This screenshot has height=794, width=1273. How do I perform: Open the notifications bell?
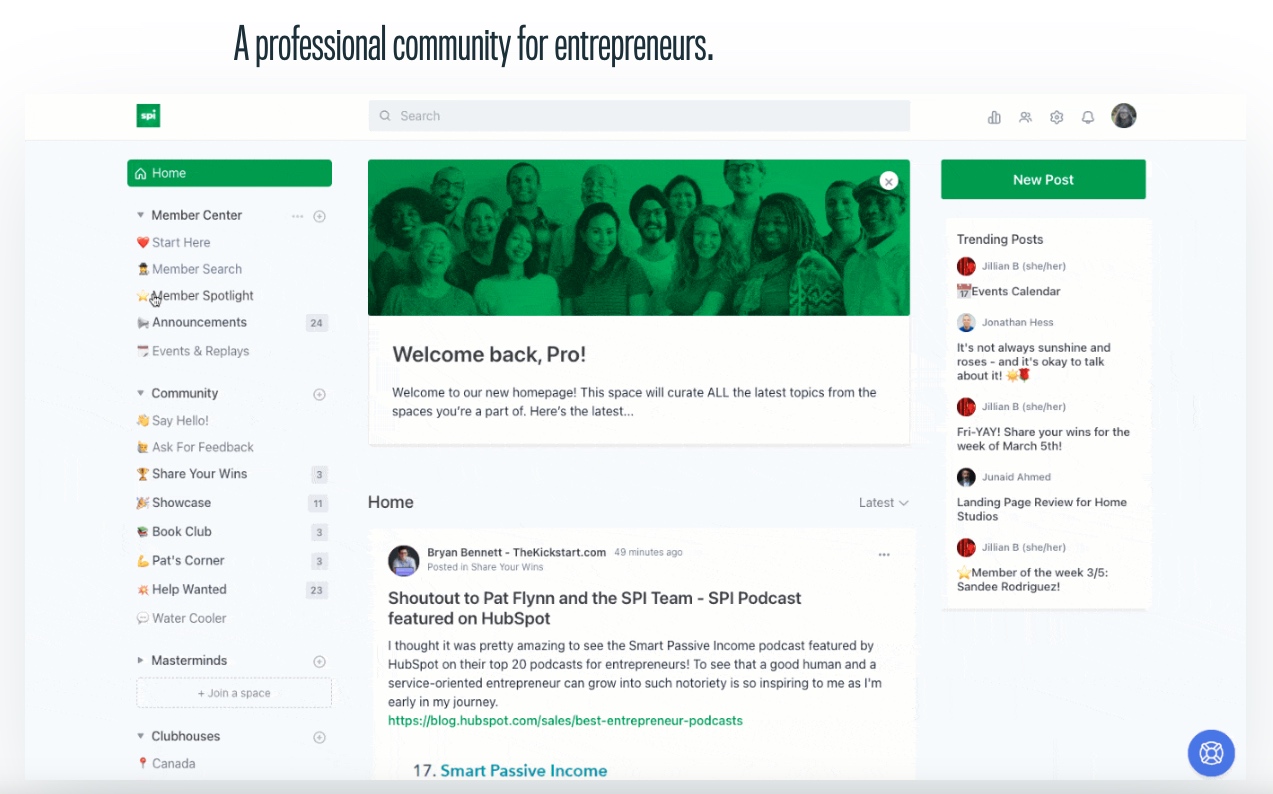[x=1087, y=116]
